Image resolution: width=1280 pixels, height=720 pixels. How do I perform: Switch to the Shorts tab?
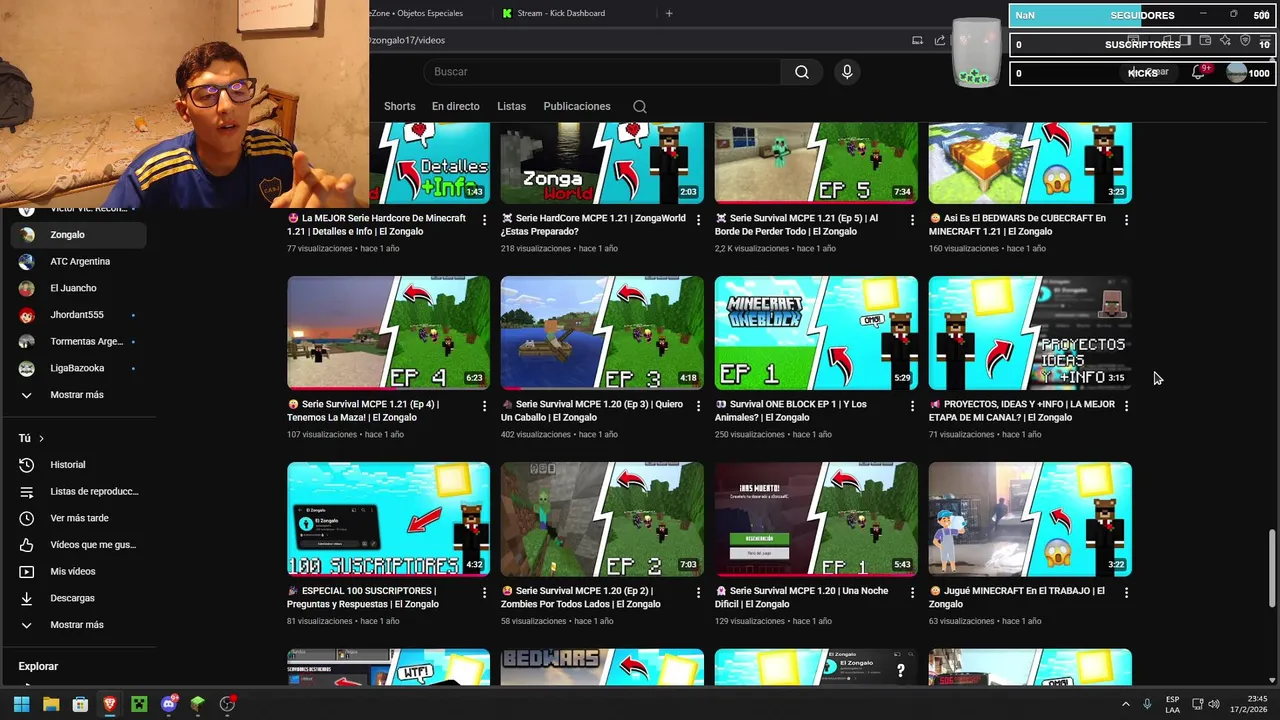(x=399, y=106)
